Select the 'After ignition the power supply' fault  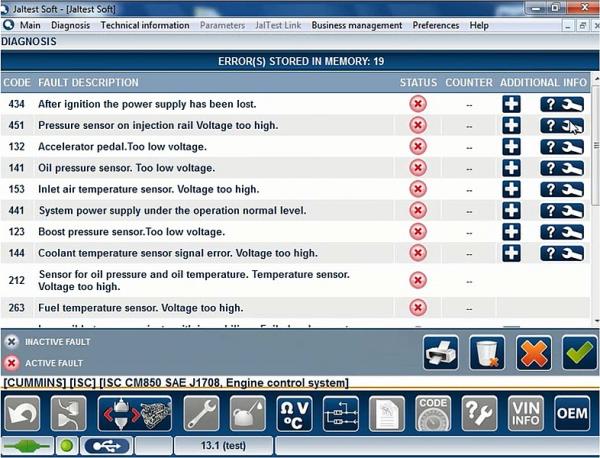click(x=147, y=104)
